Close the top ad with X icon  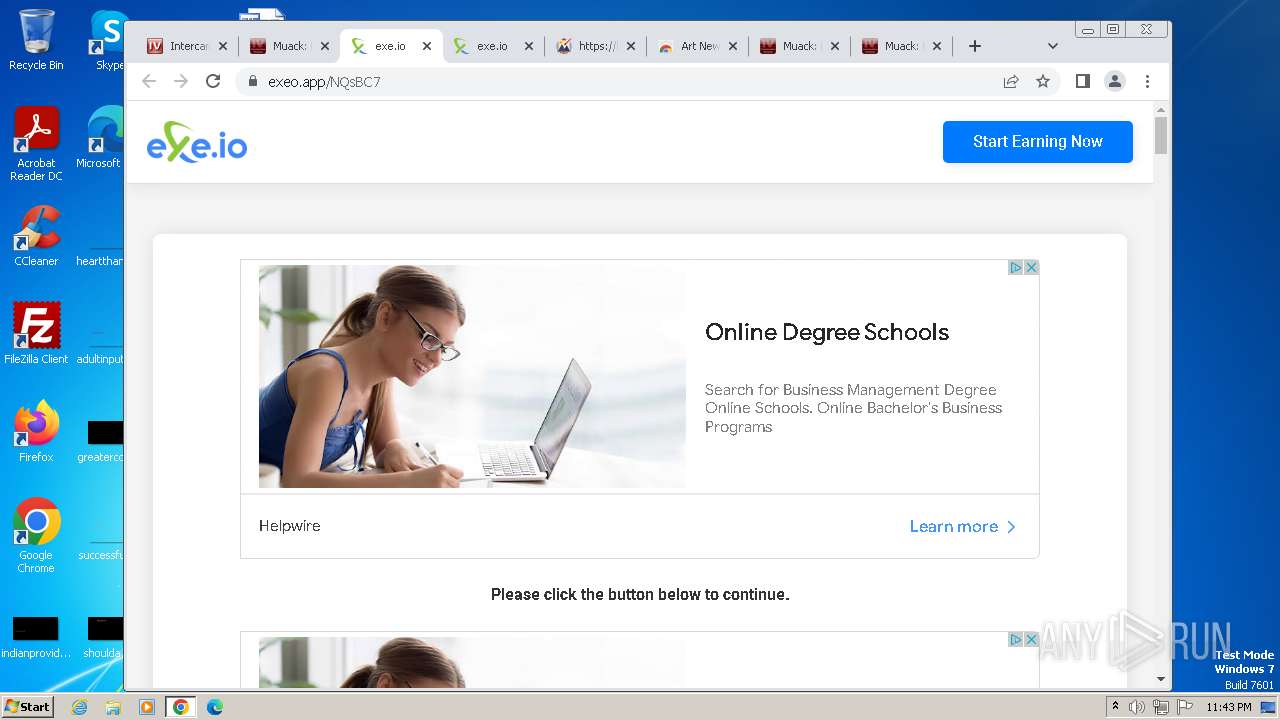(x=1031, y=267)
